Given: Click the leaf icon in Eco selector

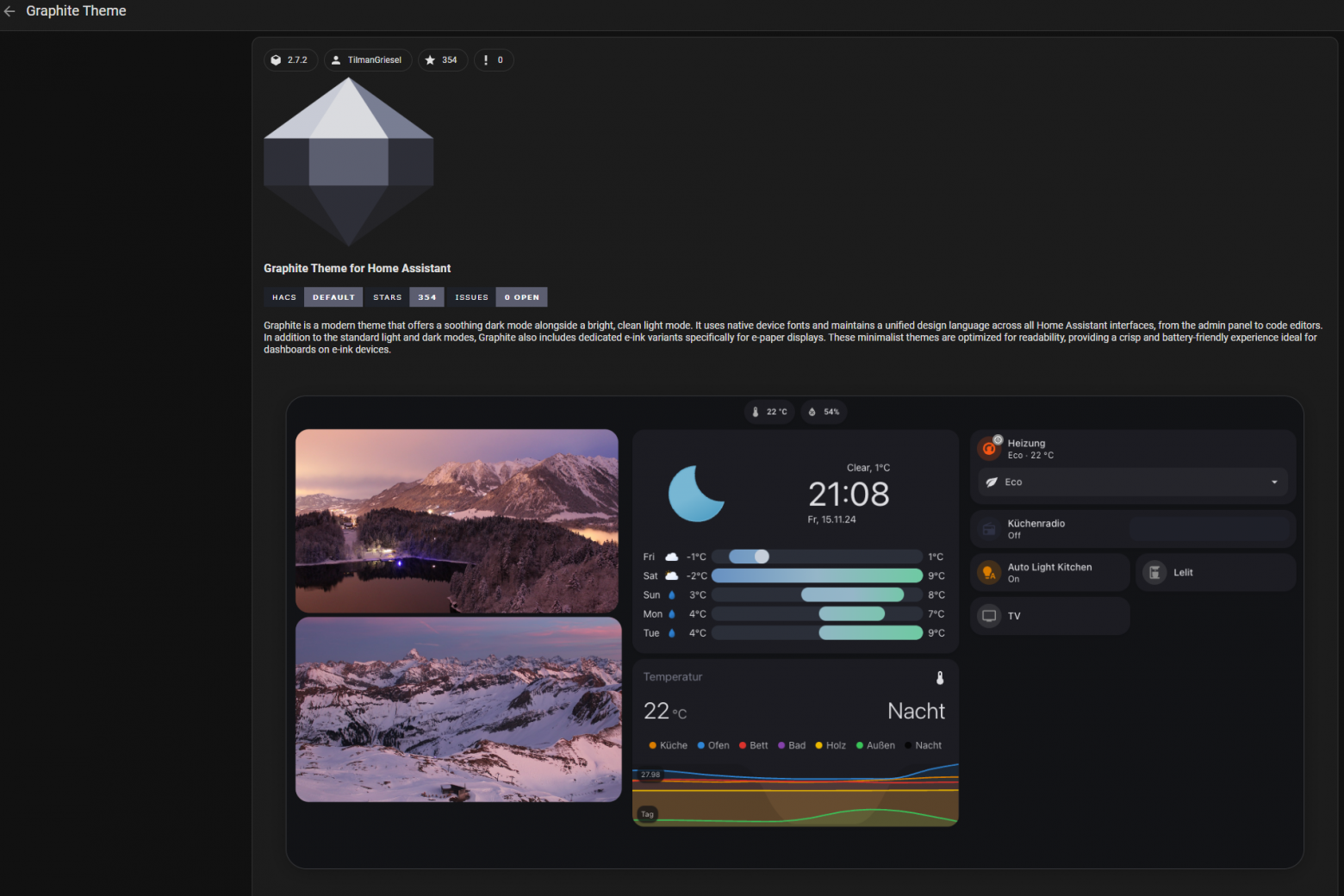Looking at the screenshot, I should pos(992,482).
